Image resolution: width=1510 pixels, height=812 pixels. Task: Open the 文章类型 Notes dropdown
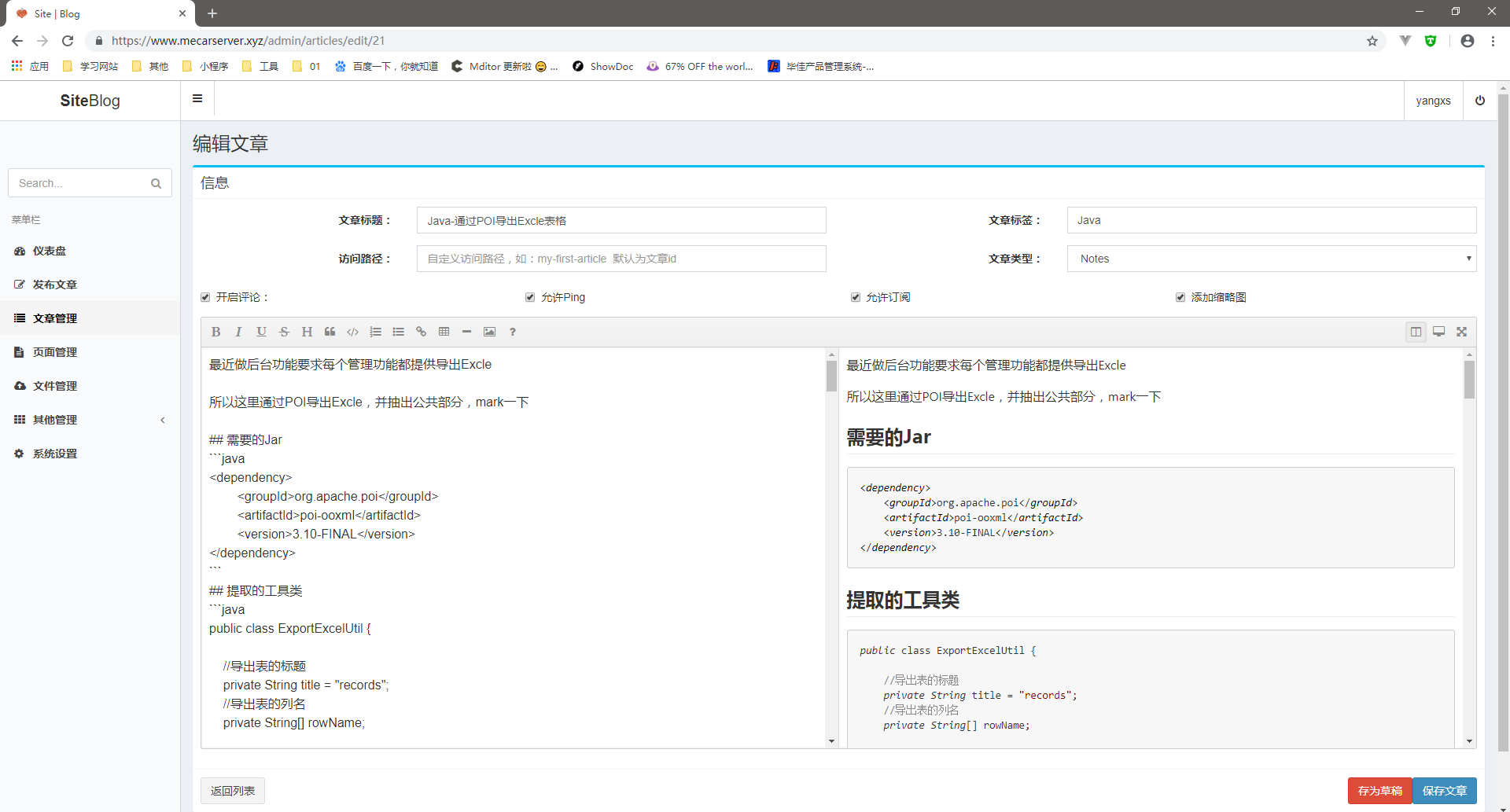[1271, 259]
